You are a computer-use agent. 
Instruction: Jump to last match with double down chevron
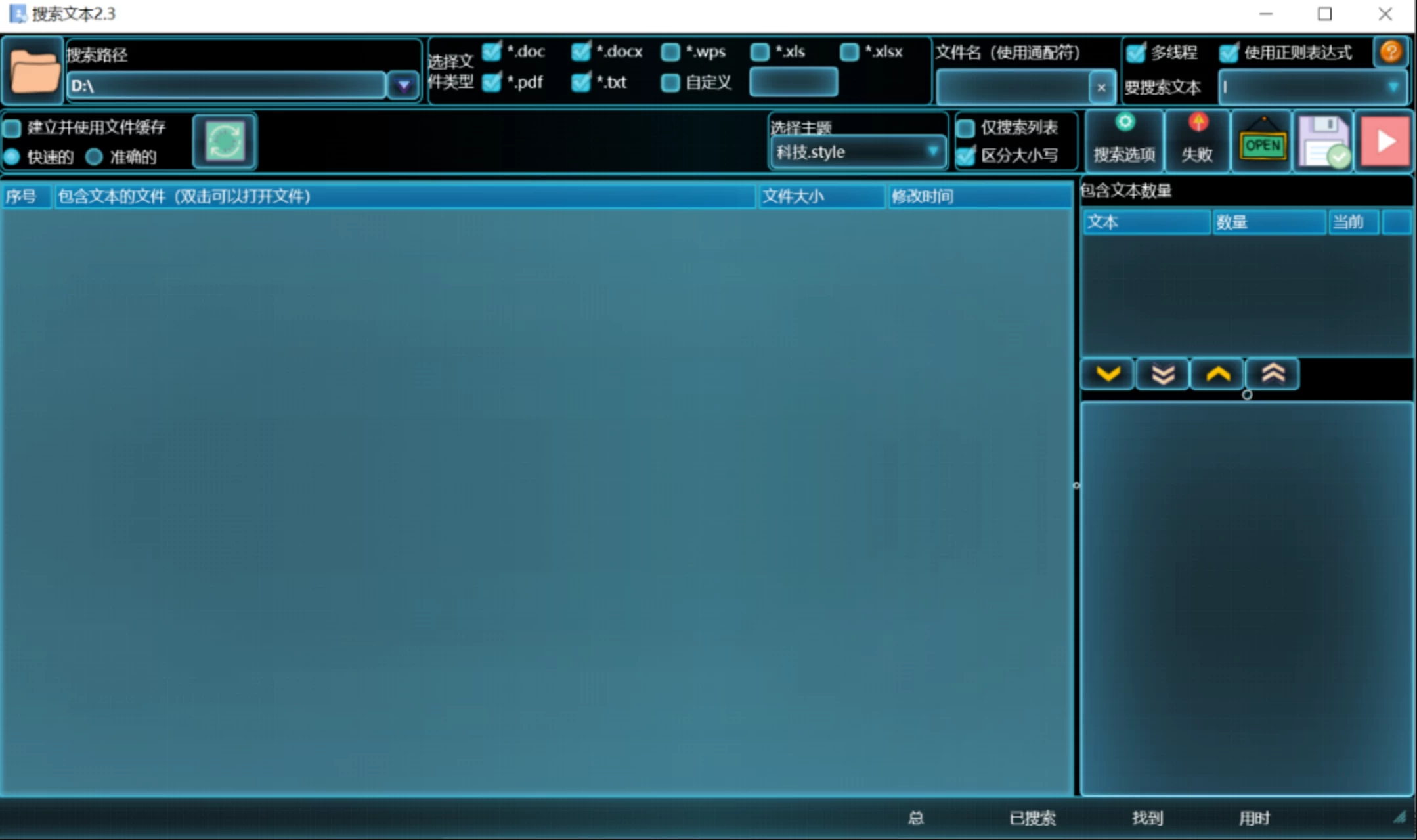point(1163,375)
